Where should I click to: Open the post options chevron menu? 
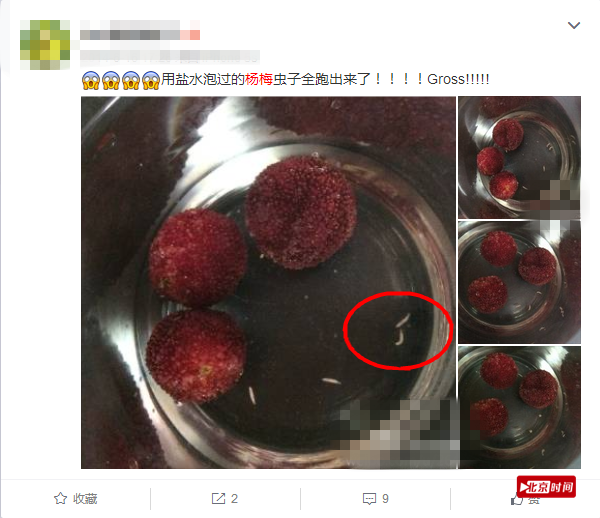[x=574, y=26]
